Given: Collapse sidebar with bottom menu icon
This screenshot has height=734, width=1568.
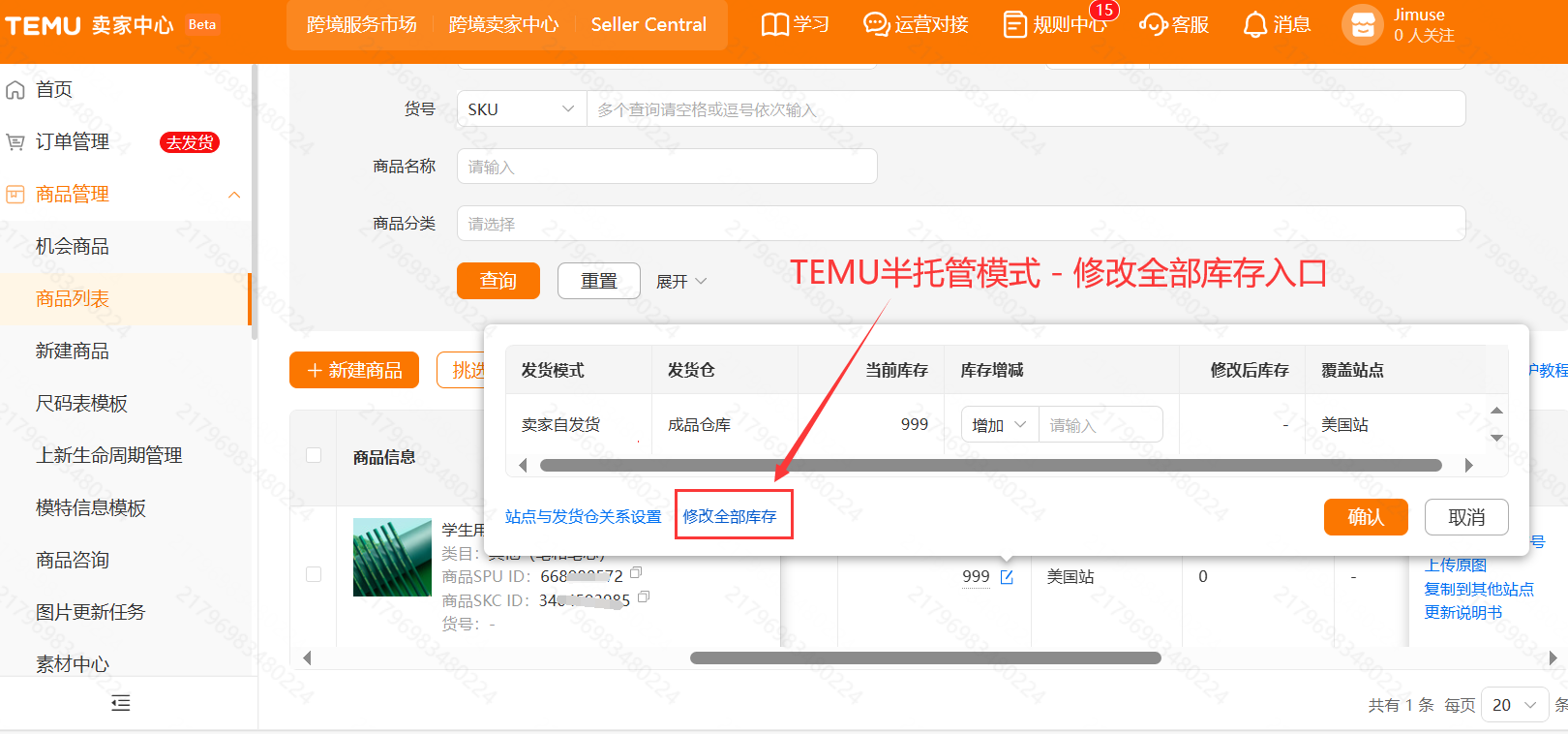Looking at the screenshot, I should coord(121,703).
